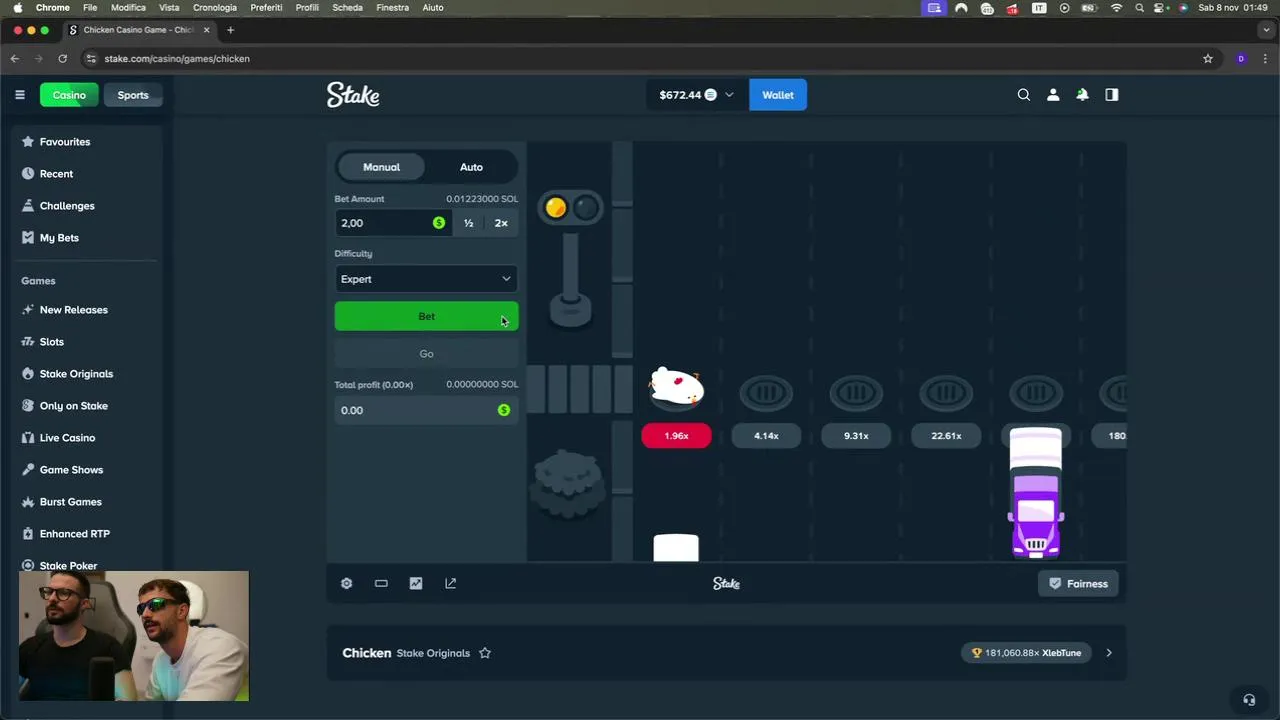Open the site search icon
This screenshot has width=1280, height=720.
pos(1023,95)
